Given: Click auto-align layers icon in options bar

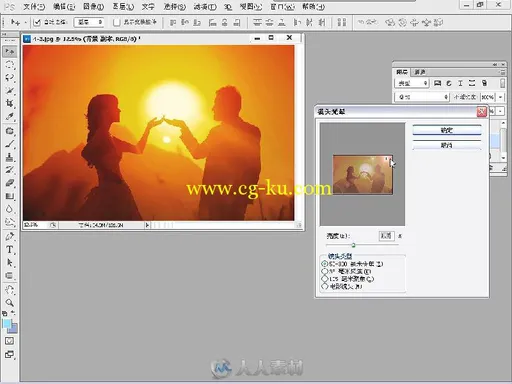Looking at the screenshot, I should (x=342, y=22).
